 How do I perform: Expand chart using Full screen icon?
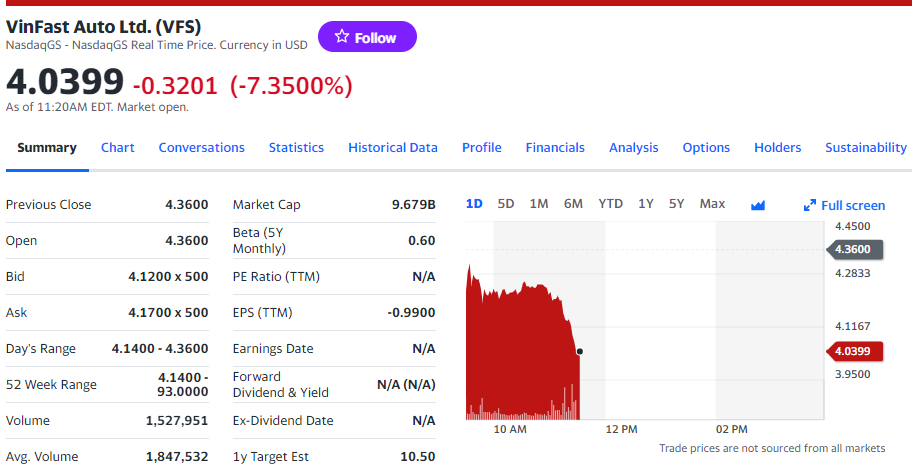[x=811, y=205]
